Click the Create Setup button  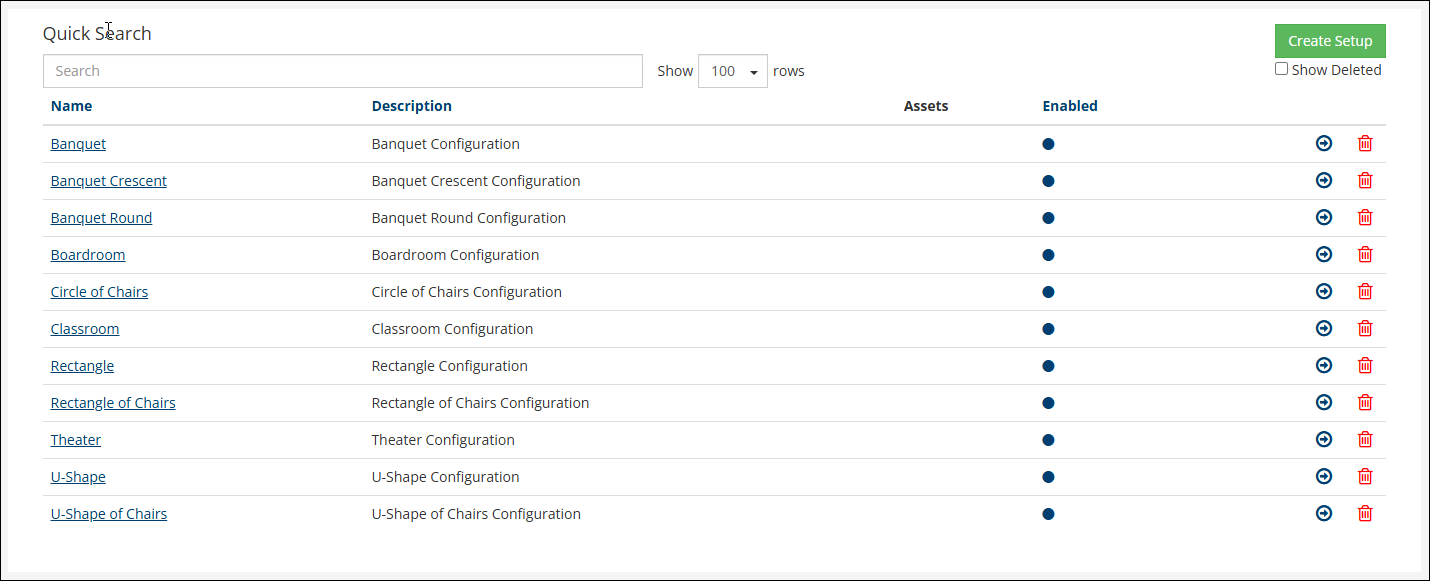pos(1329,41)
